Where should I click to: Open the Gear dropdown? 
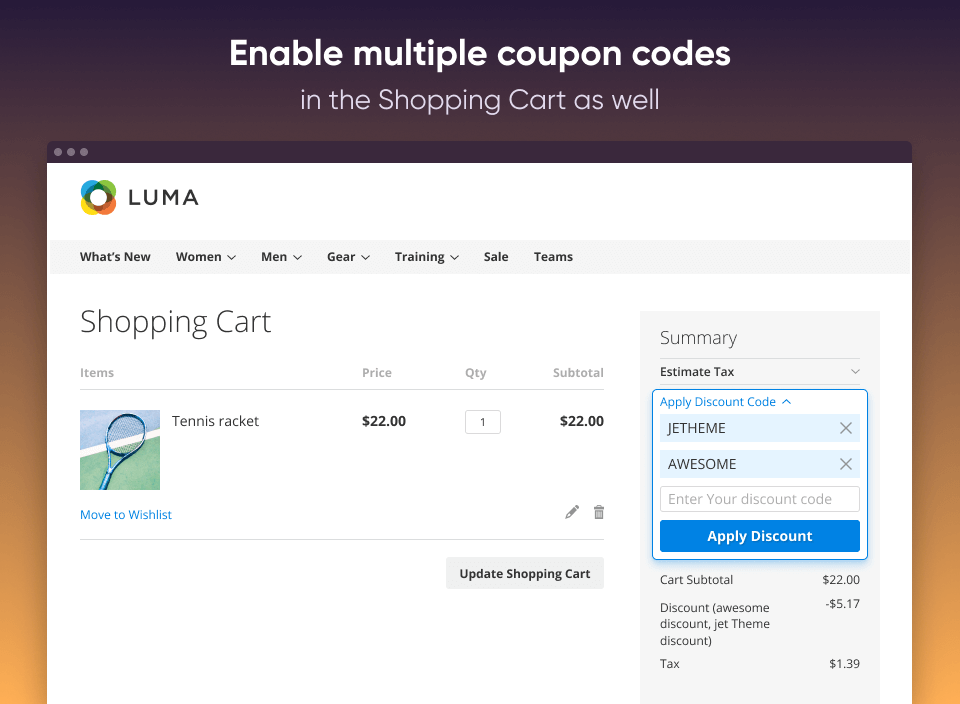(x=347, y=256)
